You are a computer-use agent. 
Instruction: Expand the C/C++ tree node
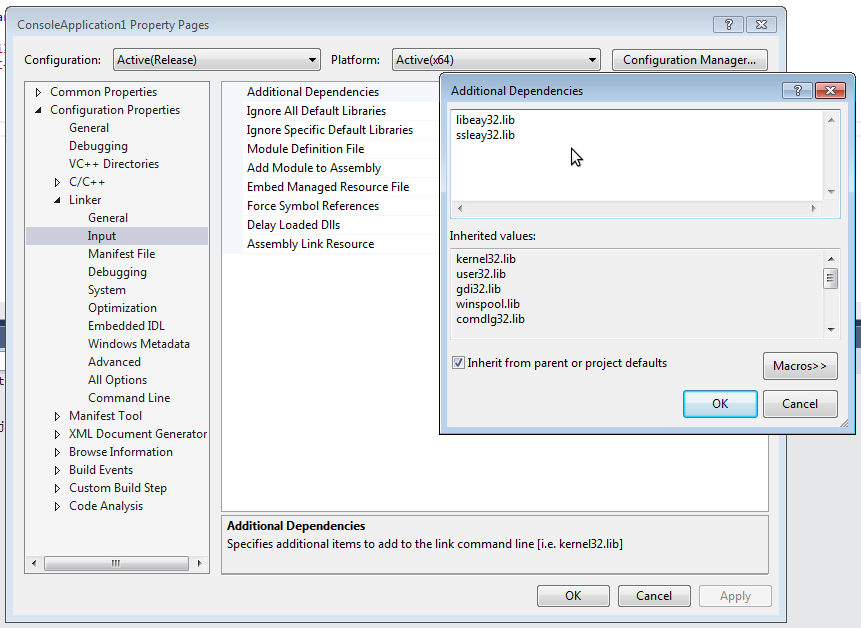pyautogui.click(x=58, y=182)
